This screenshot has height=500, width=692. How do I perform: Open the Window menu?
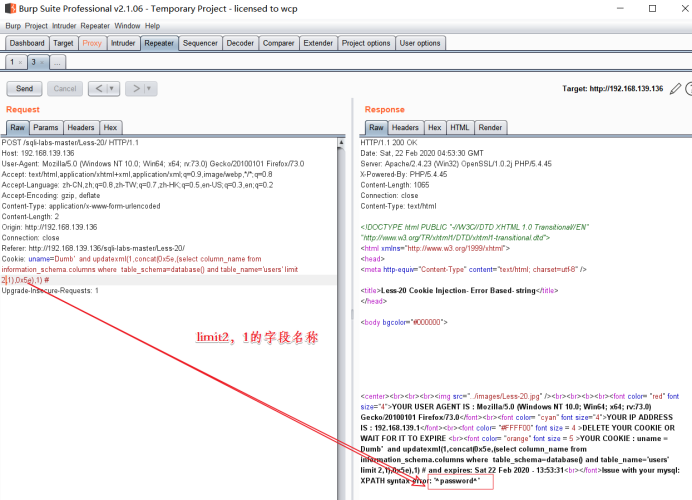pos(127,26)
